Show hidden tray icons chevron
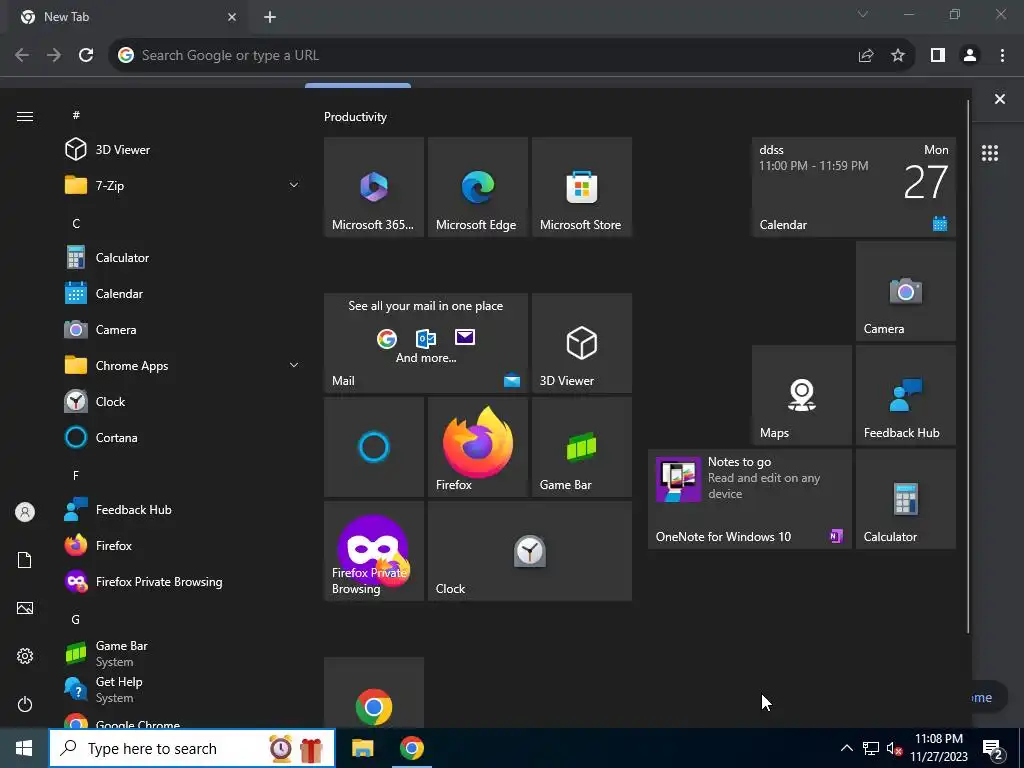This screenshot has height=768, width=1024. pos(846,748)
